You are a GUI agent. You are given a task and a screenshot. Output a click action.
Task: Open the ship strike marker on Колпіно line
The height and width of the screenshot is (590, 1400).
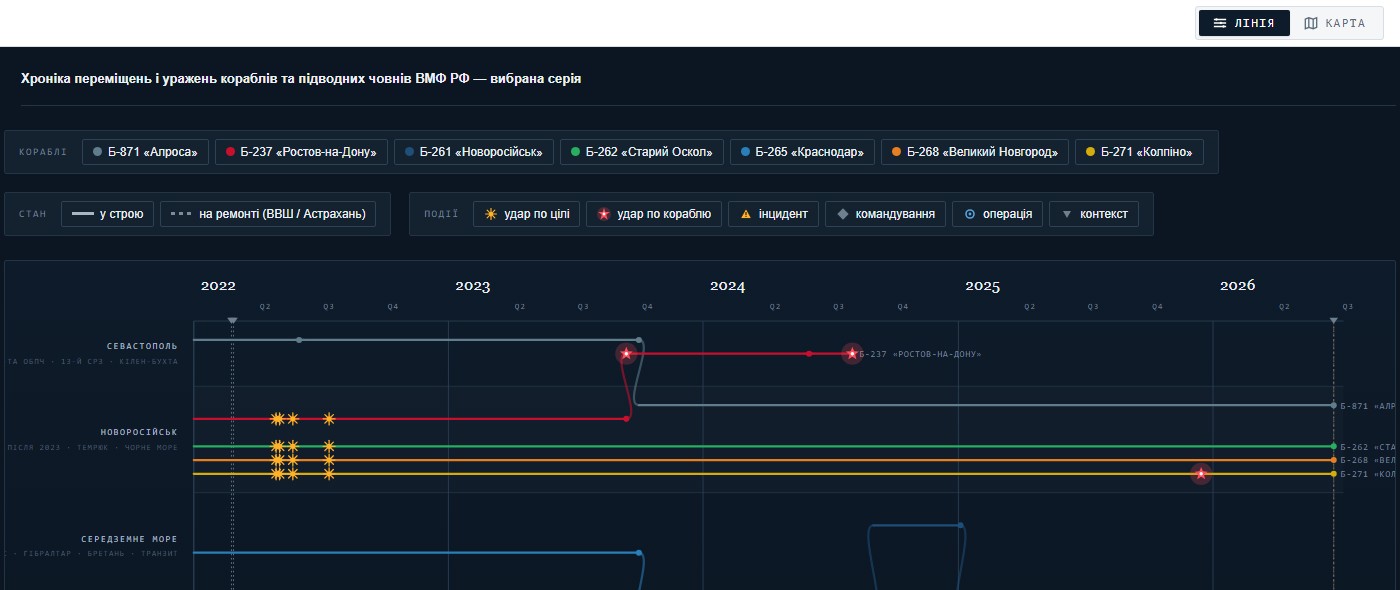1201,474
